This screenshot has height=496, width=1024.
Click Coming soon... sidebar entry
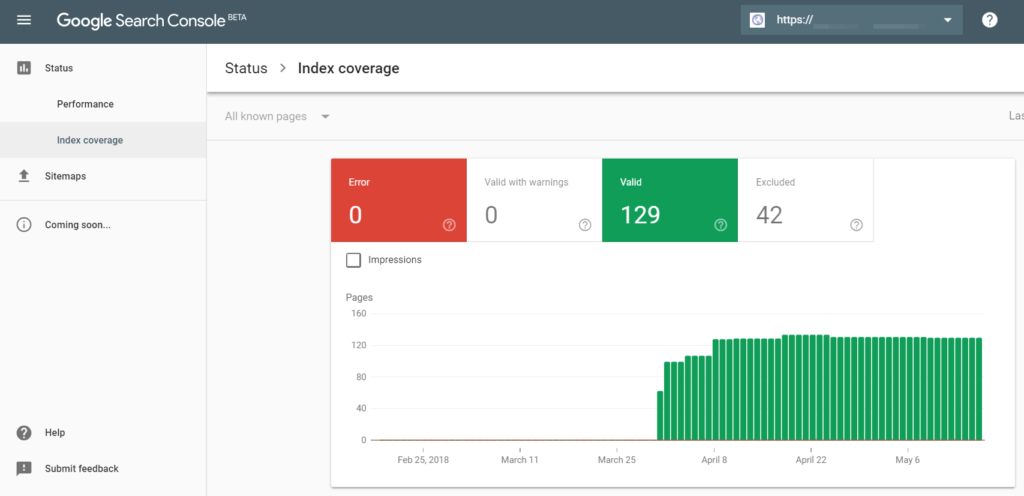pyautogui.click(x=103, y=225)
